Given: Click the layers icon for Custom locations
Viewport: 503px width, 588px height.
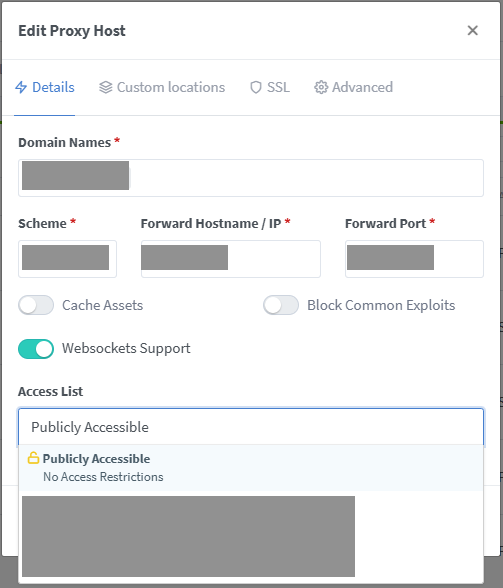Looking at the screenshot, I should tap(106, 87).
